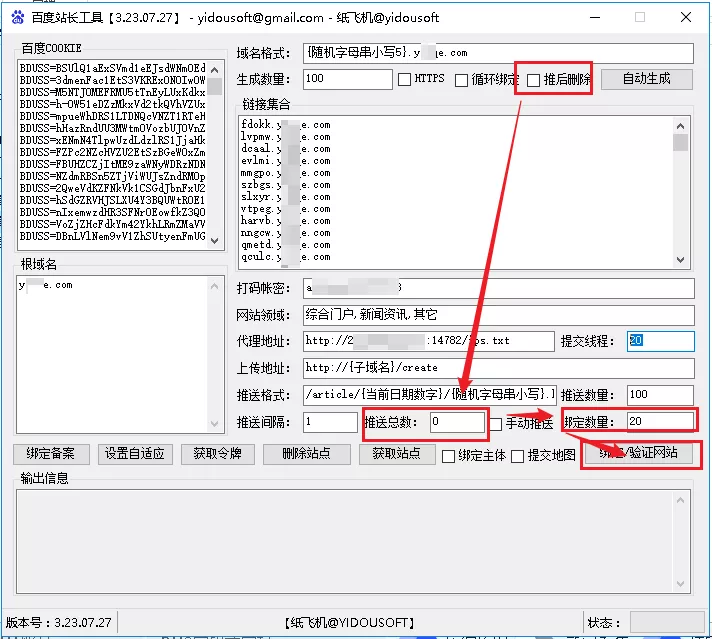Viewport: 712px width, 639px height.
Task: Click the 绑定备案 button
Action: [x=51, y=454]
